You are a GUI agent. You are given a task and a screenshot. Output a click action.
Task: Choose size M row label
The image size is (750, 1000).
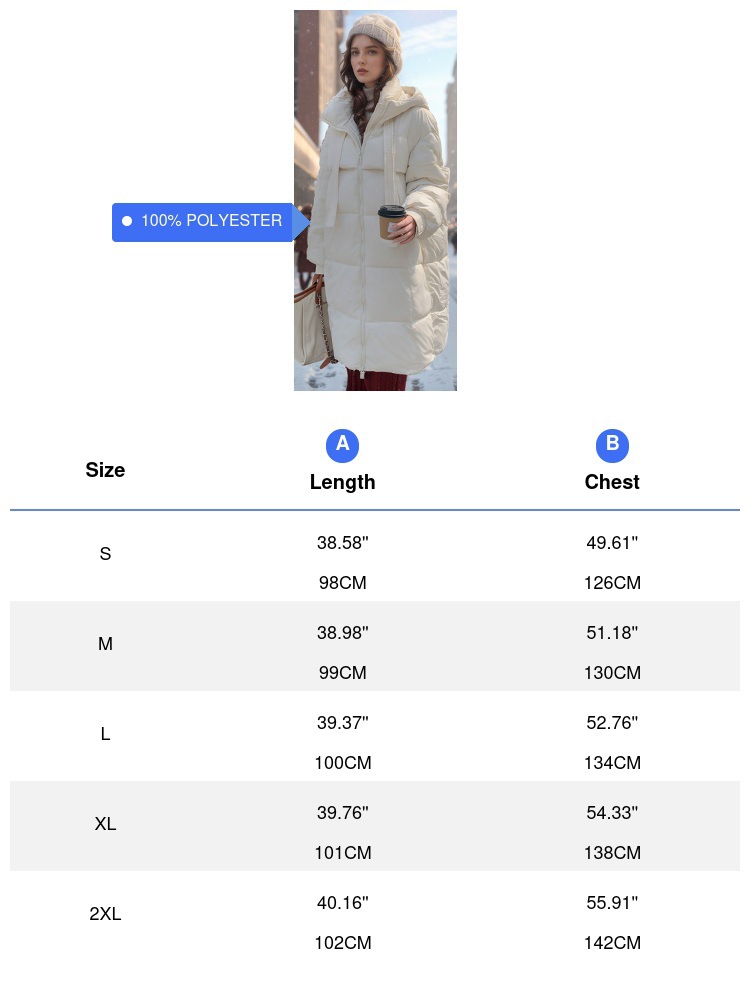pos(105,644)
